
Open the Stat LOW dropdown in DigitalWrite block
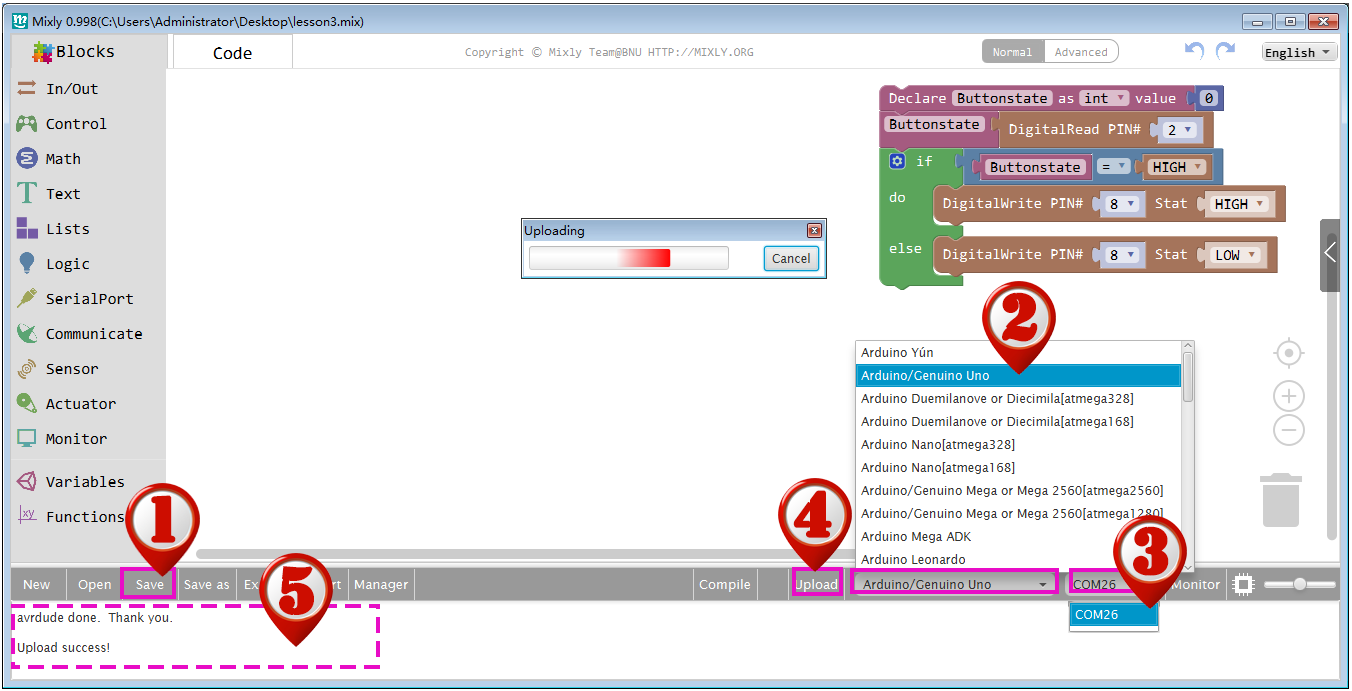(x=1234, y=255)
